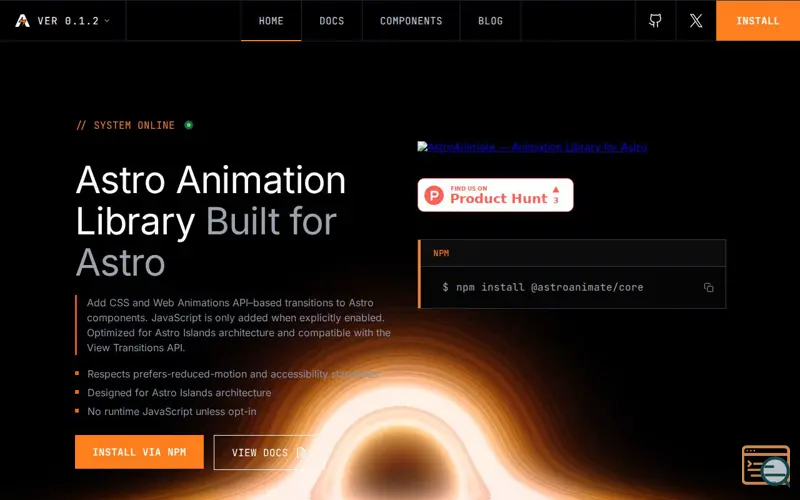Screen dimensions: 800x500
Task: Click 'Respects prefers-reduced-motion' bullet text
Action: (x=232, y=374)
